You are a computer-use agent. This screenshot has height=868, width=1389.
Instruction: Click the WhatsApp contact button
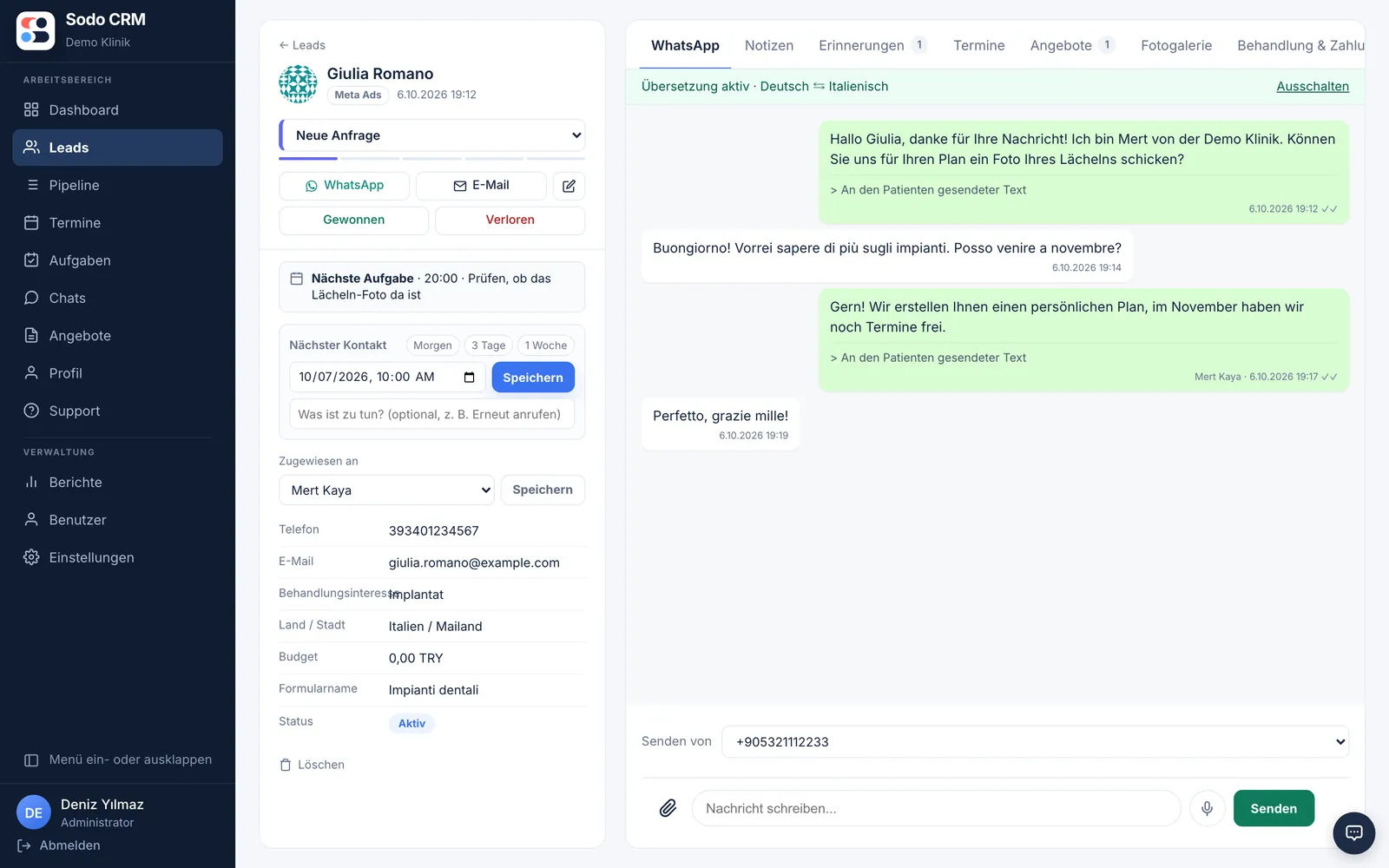(344, 186)
